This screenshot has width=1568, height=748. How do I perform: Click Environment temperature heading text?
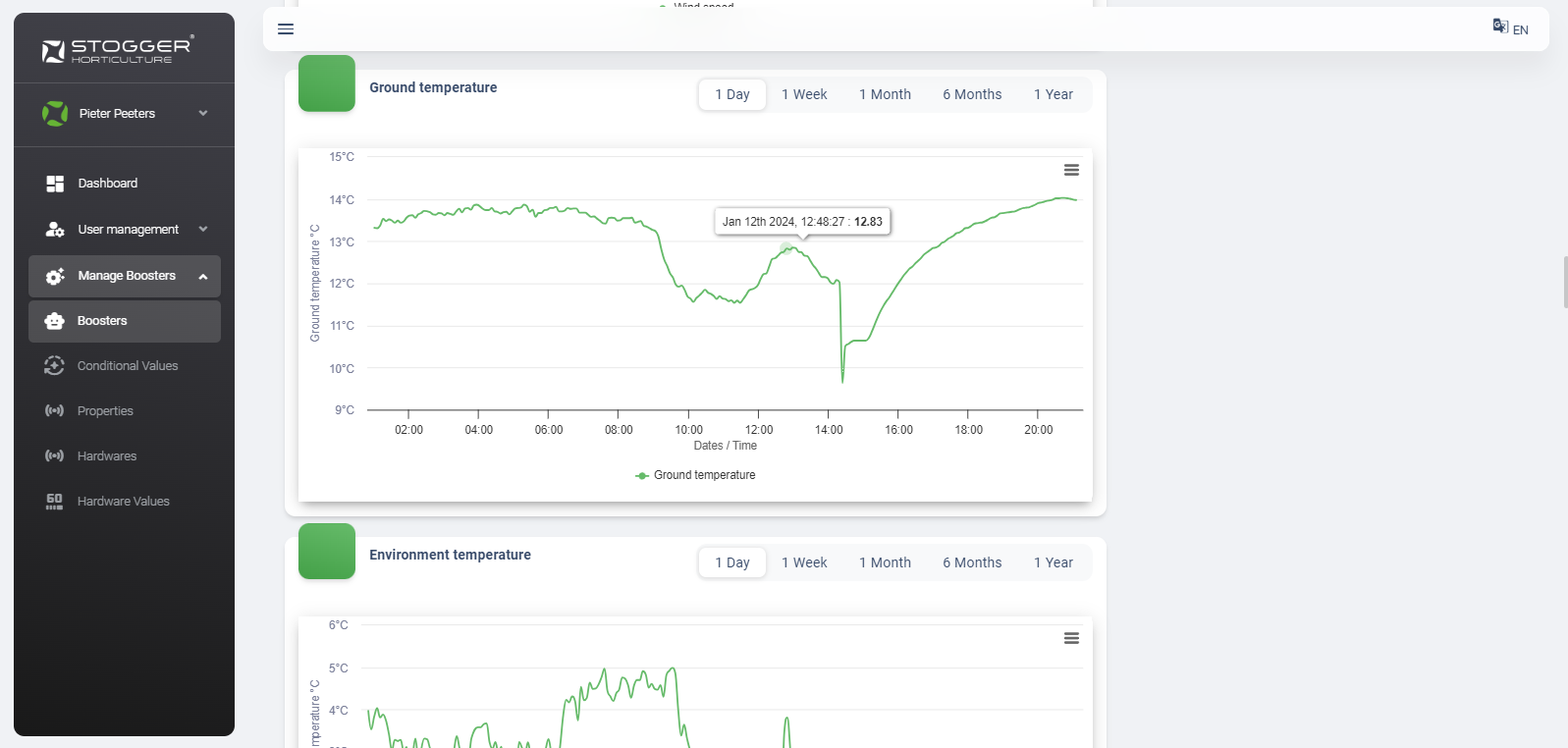450,555
